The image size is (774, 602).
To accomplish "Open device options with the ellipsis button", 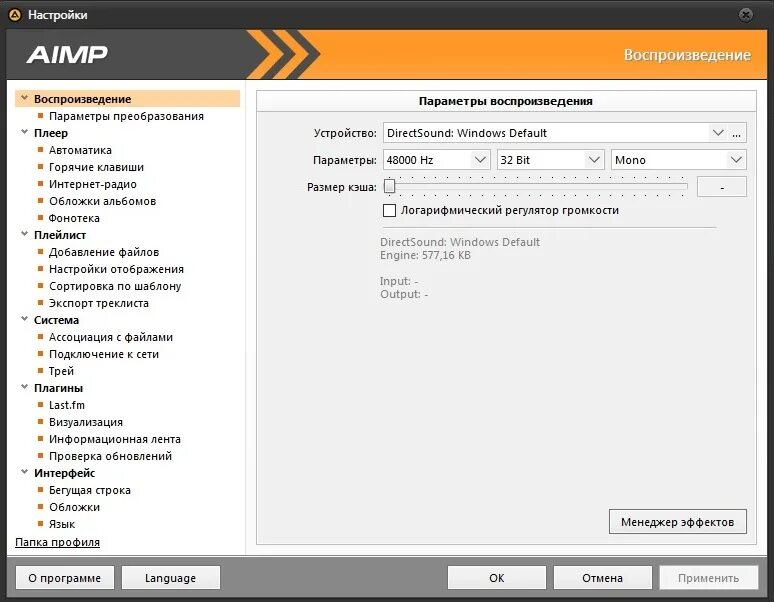I will (736, 133).
